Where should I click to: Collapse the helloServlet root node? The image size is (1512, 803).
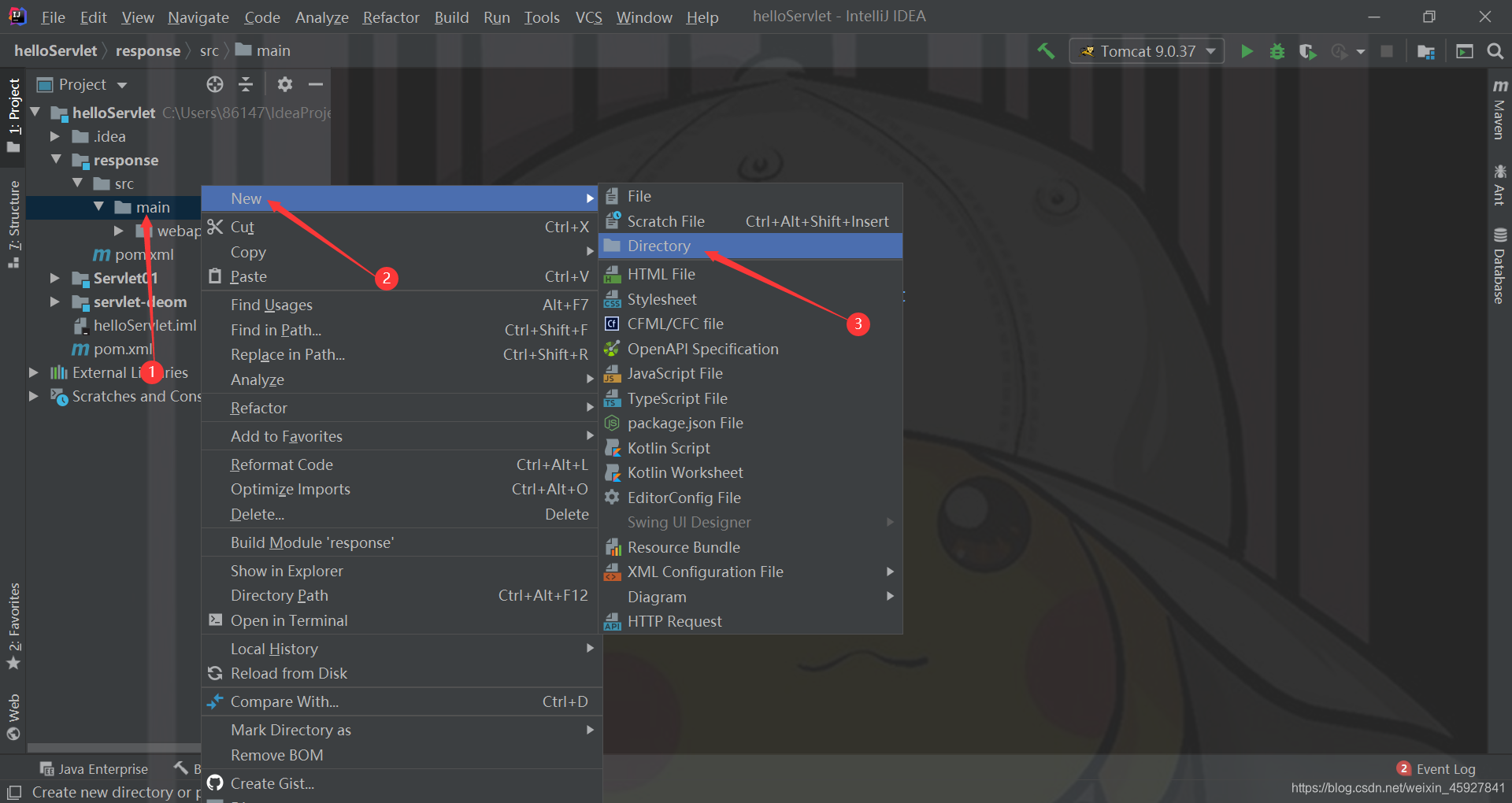click(35, 113)
